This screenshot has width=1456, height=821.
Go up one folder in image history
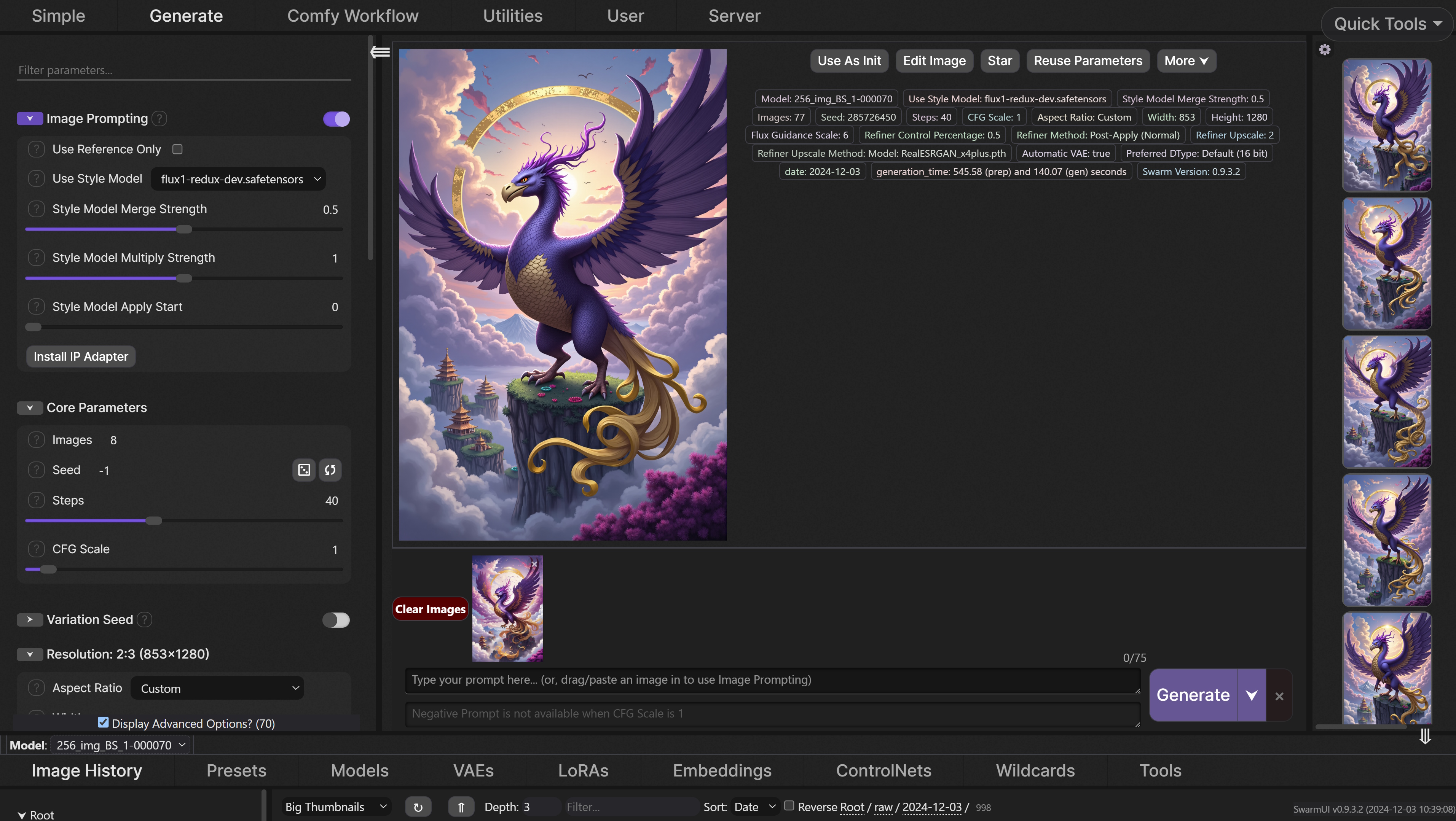461,807
